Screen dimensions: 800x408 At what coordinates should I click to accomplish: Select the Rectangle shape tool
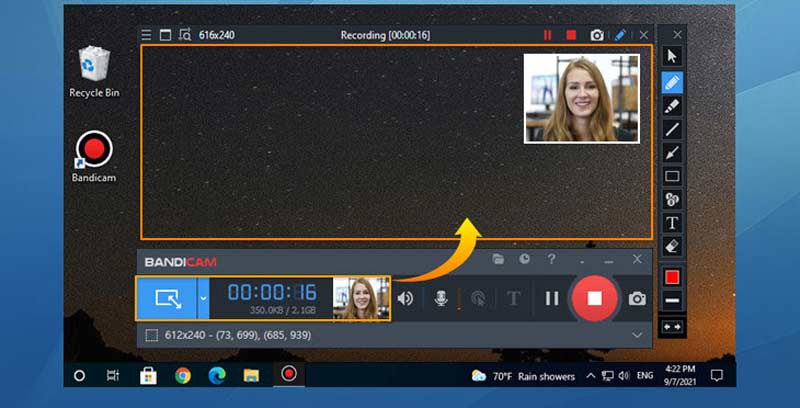[x=672, y=176]
